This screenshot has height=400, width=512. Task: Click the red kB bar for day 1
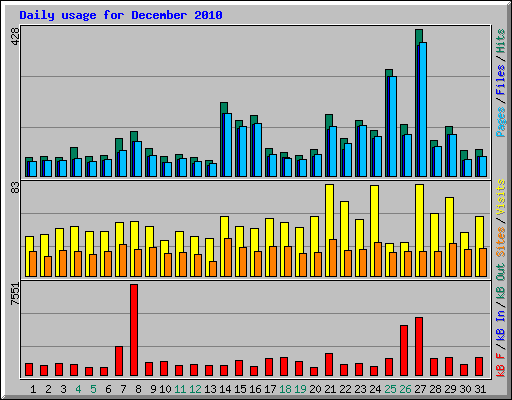click(x=29, y=370)
